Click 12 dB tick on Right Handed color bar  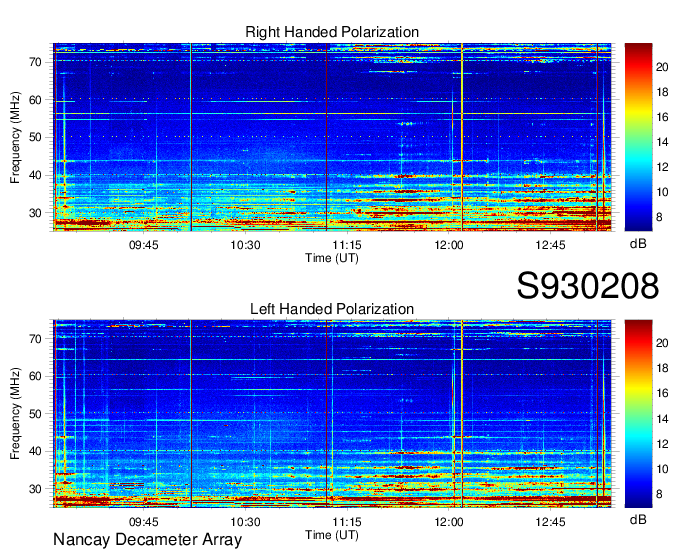[662, 167]
